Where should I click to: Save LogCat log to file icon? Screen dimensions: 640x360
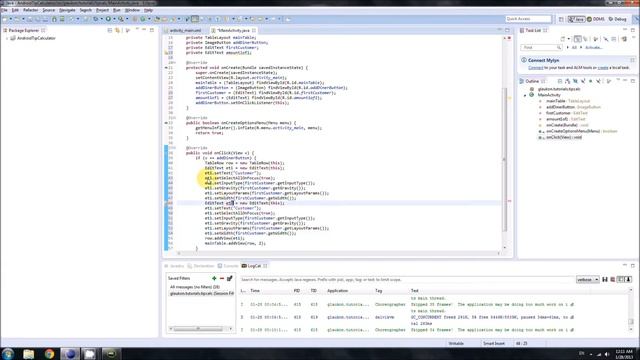coord(605,280)
